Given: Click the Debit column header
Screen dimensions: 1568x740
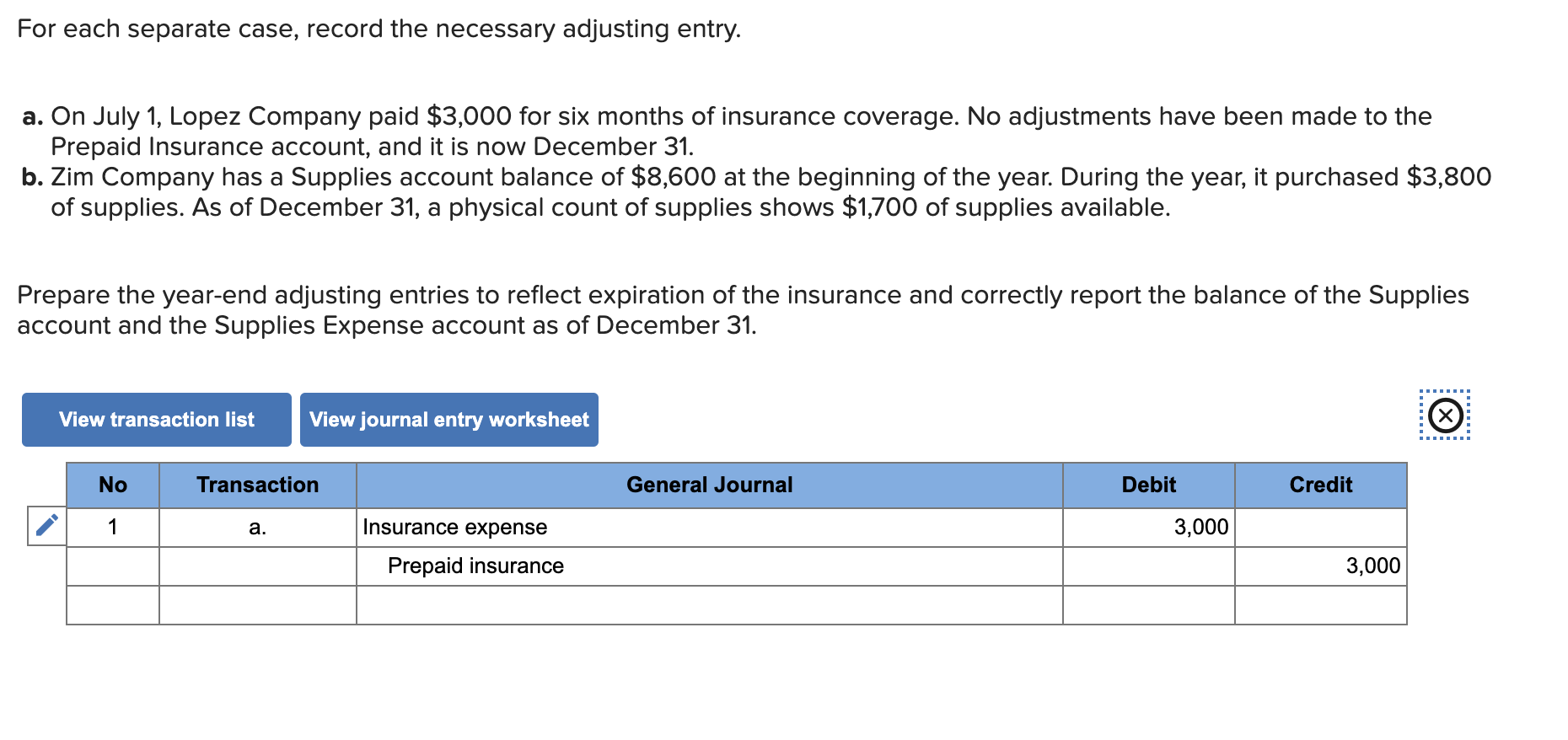Looking at the screenshot, I should coord(1147,485).
